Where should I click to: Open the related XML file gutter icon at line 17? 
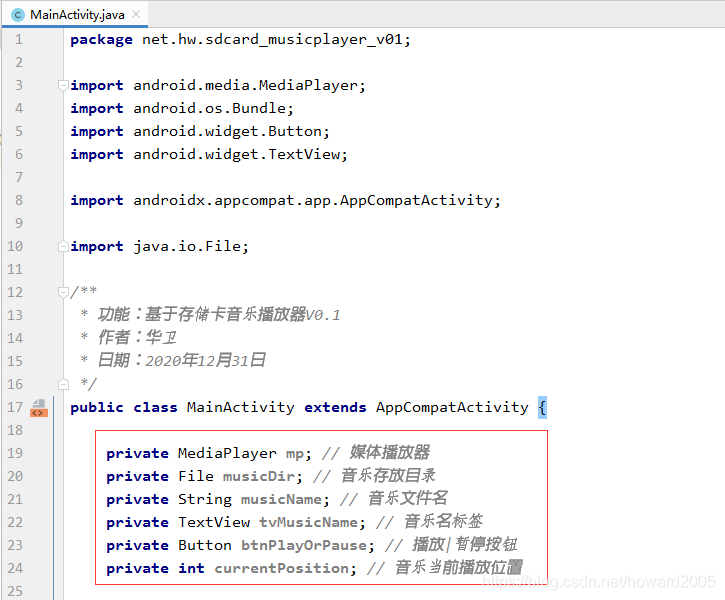tap(39, 408)
